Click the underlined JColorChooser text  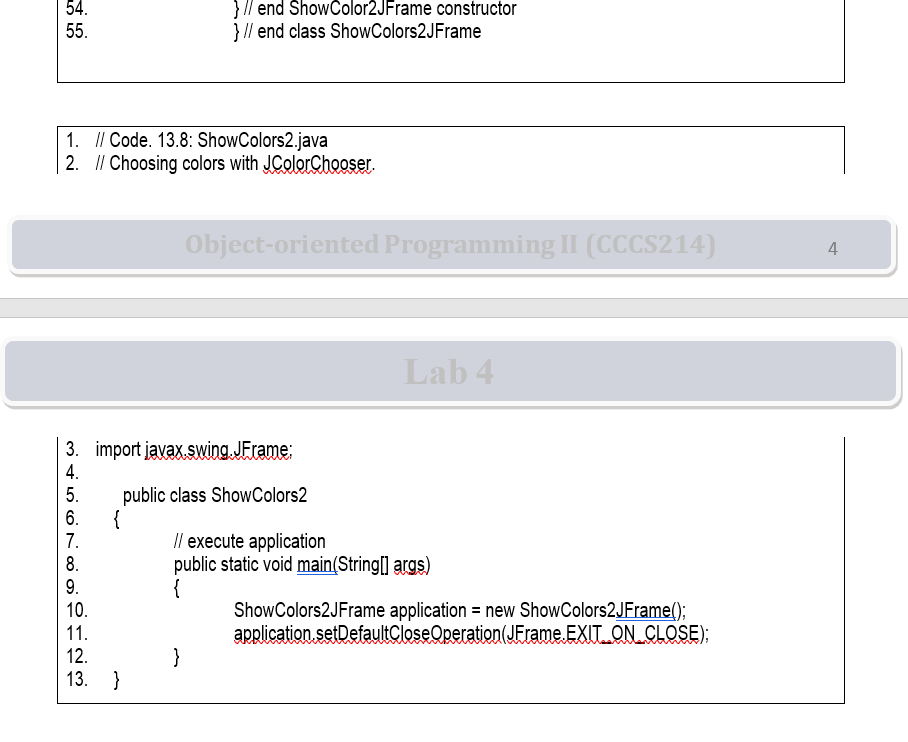tap(317, 163)
